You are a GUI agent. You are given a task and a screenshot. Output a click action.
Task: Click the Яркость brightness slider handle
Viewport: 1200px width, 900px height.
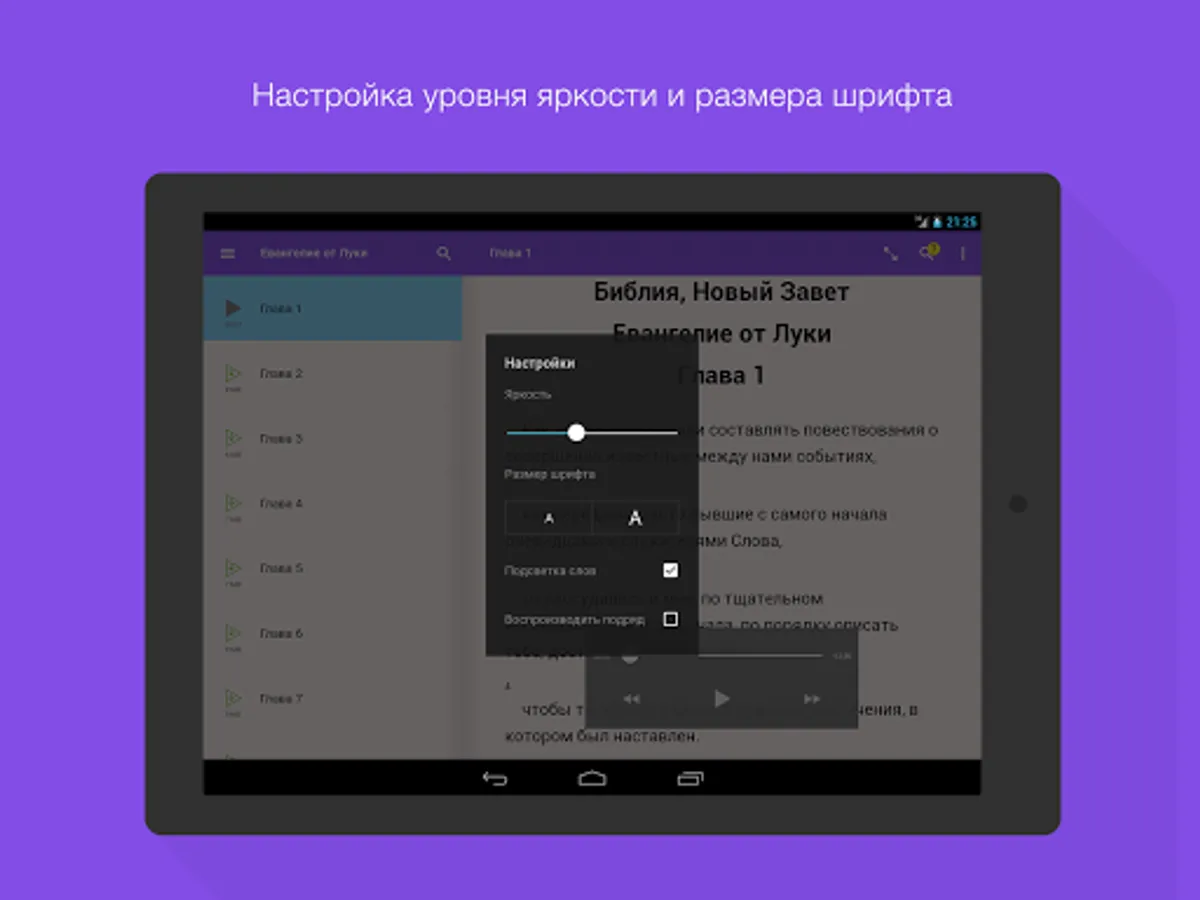(576, 432)
